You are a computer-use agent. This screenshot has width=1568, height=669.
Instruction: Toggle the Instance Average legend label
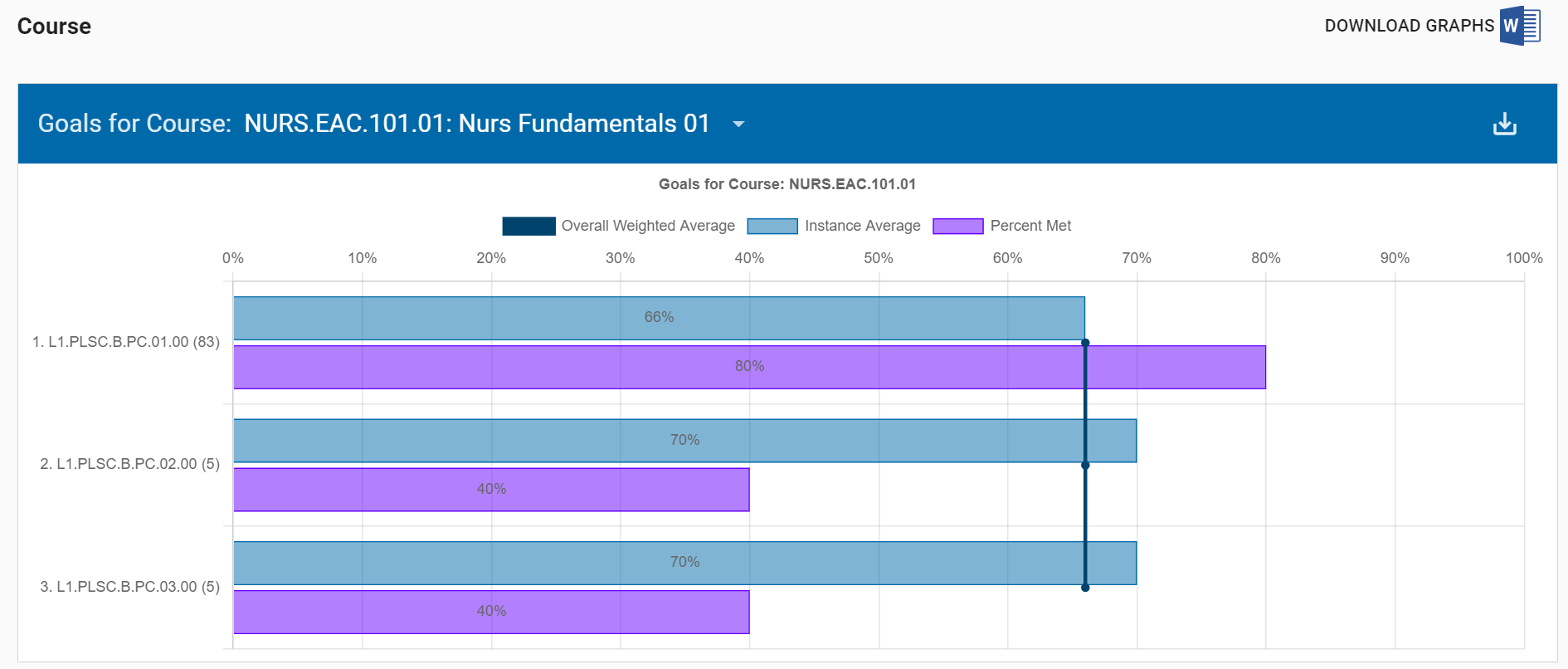(862, 226)
